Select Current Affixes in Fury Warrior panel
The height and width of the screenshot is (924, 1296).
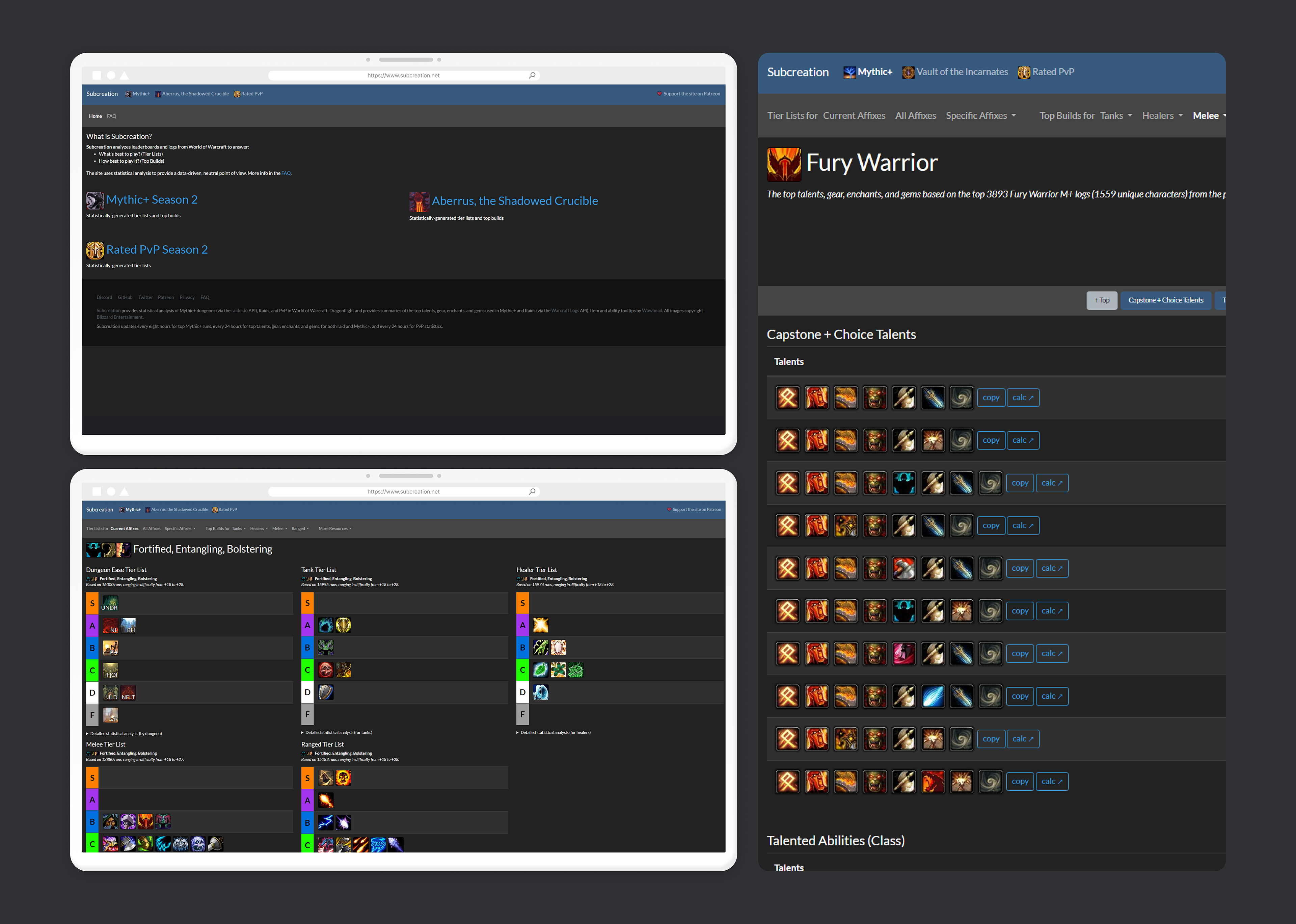(854, 115)
